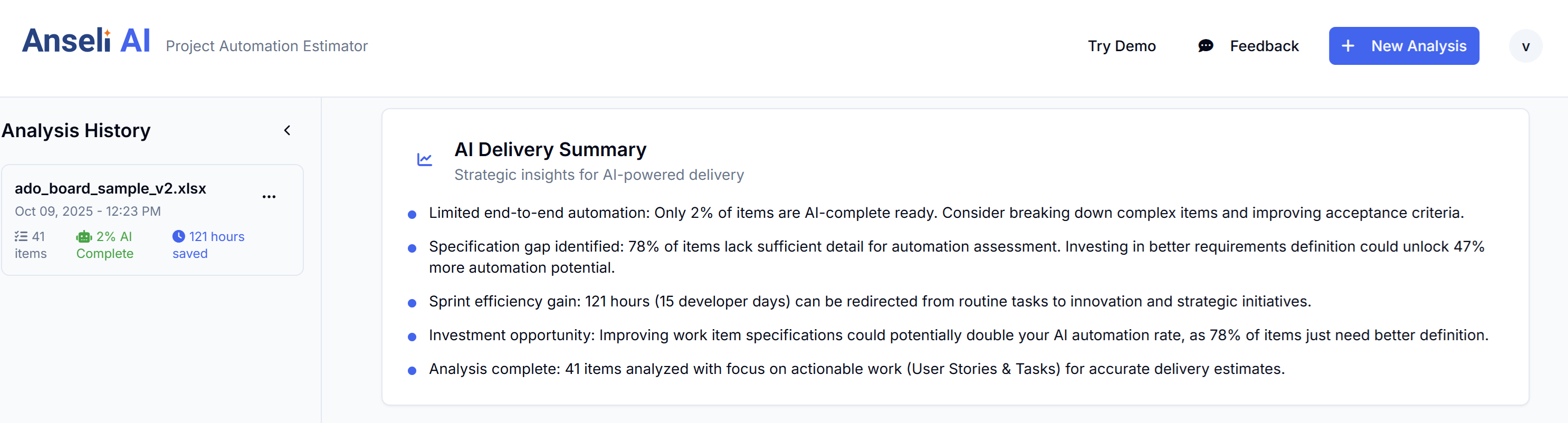Click the Oct 09, 2025 timestamp
Viewport: 1568px width, 423px height.
coord(88,211)
